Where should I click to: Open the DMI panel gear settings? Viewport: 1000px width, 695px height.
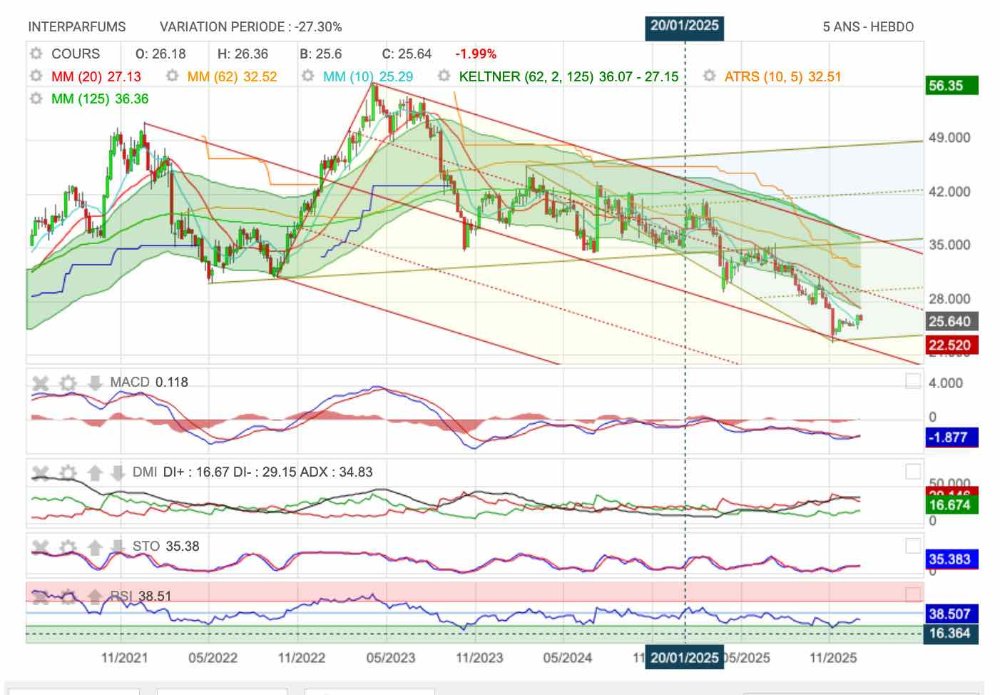[x=68, y=472]
